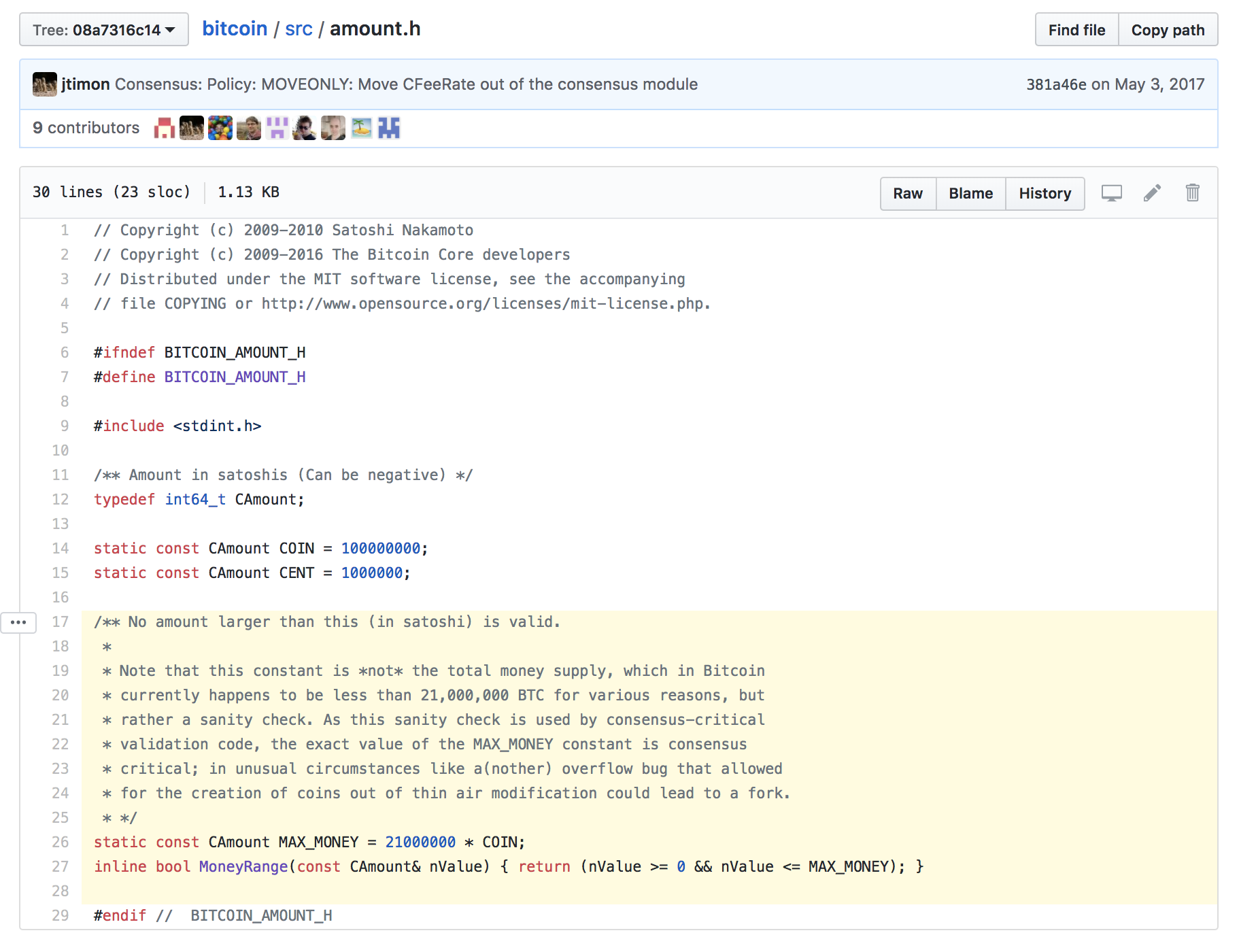Click the Find file button

point(1076,30)
